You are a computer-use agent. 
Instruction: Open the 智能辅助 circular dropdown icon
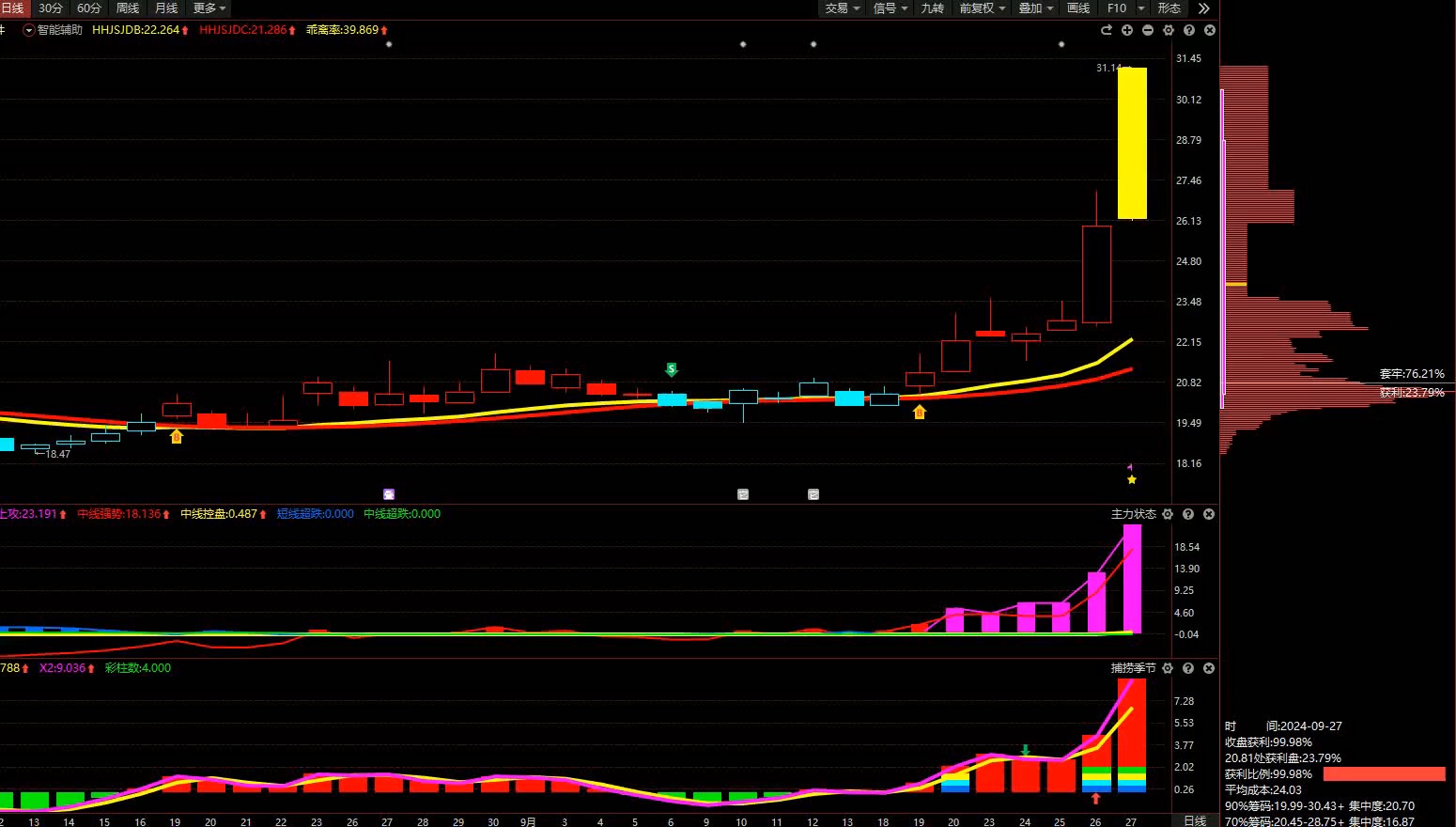28,30
